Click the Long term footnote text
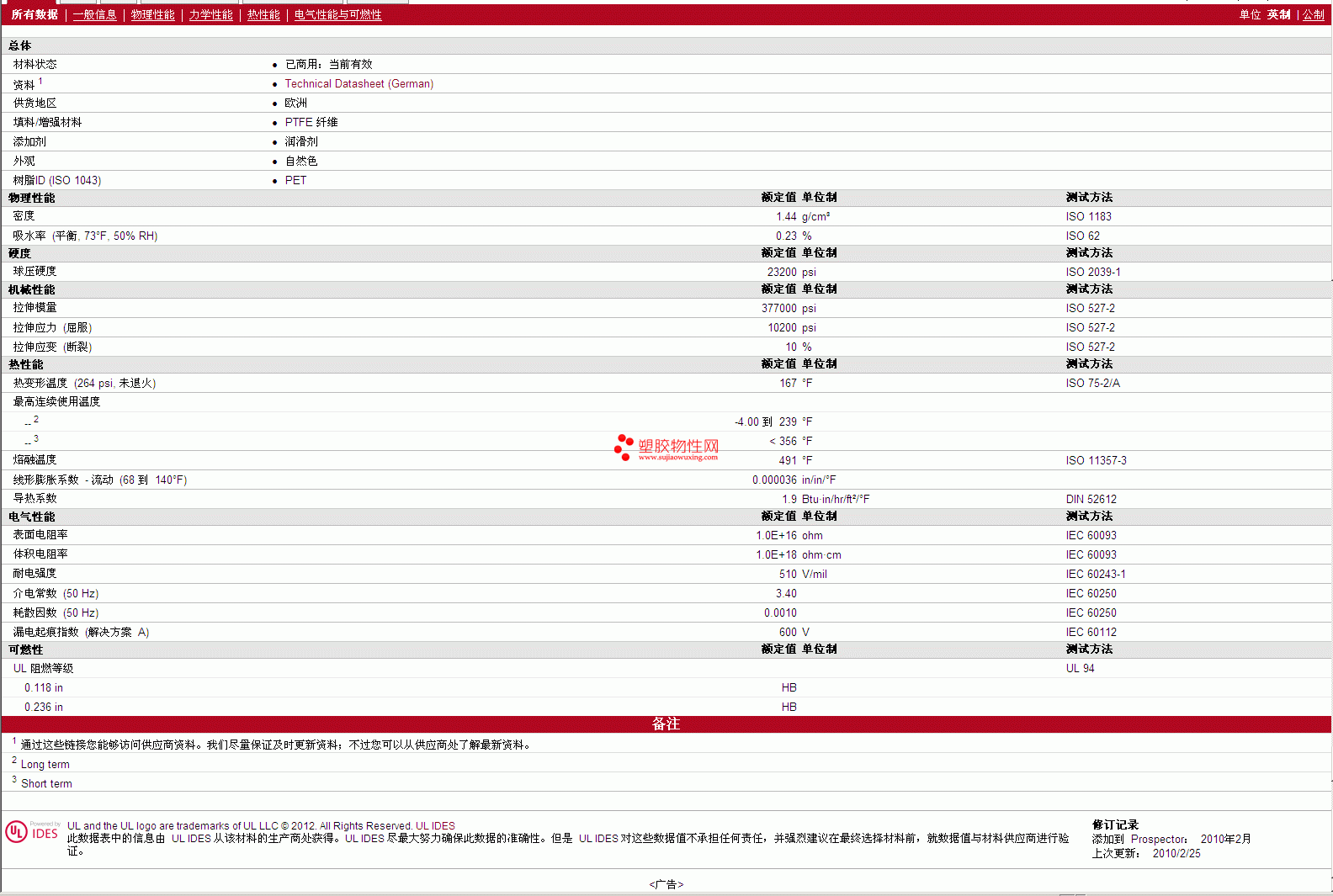This screenshot has height=896, width=1333. [45, 765]
